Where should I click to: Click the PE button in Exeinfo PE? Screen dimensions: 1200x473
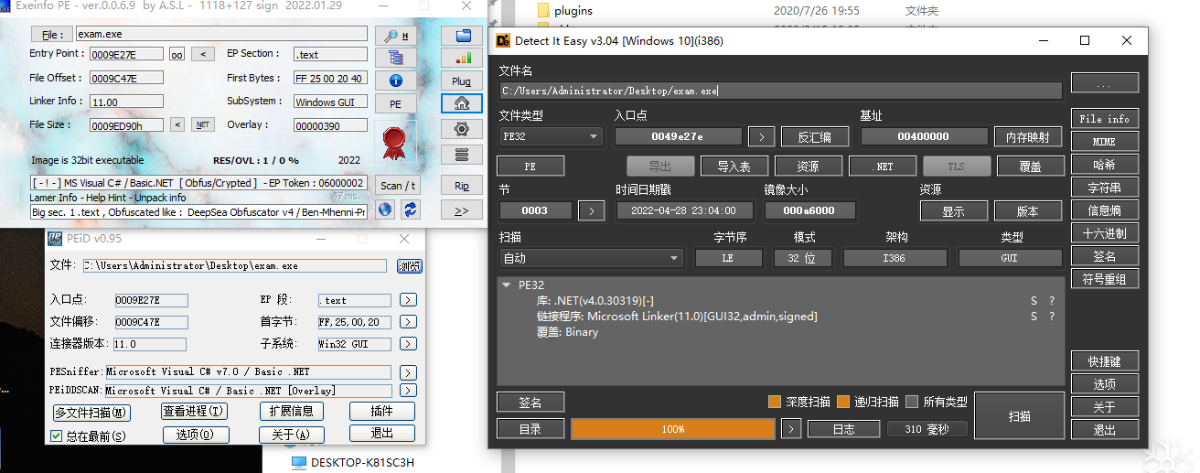coord(395,104)
